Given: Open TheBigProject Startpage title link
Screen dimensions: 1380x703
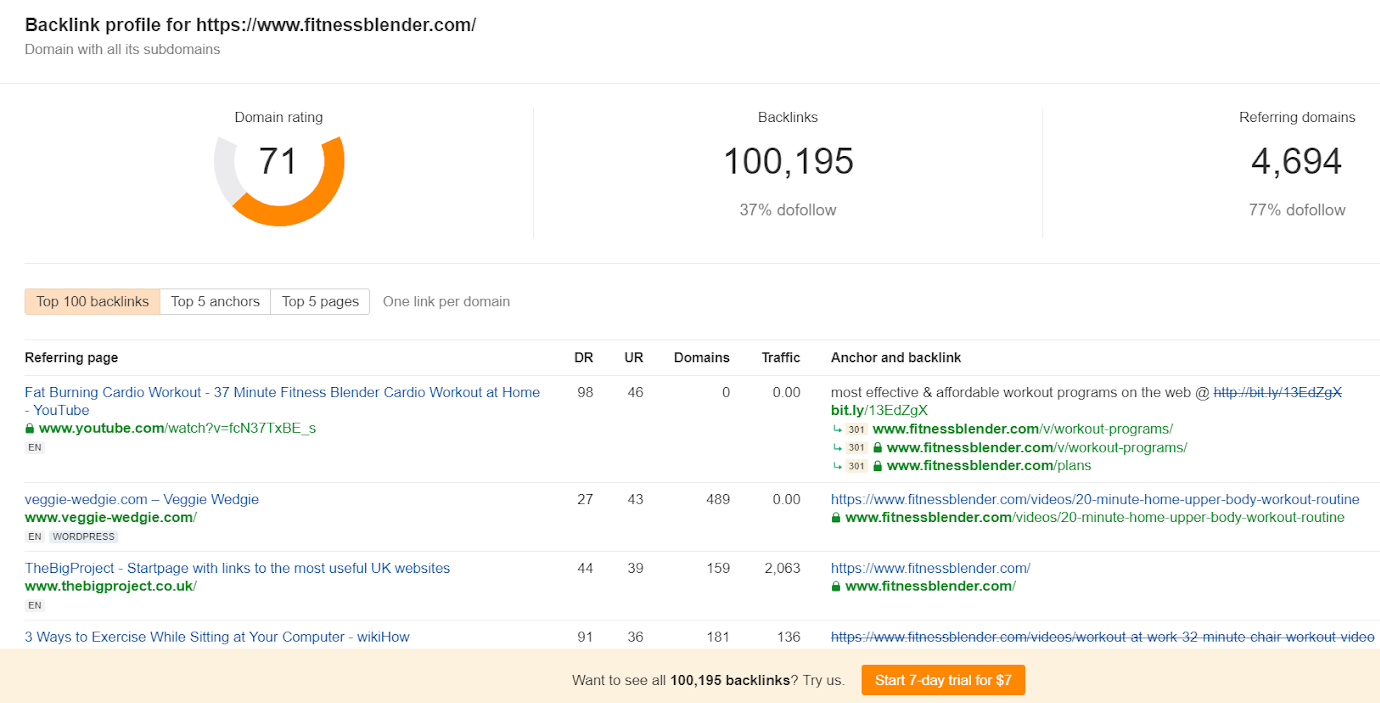Looking at the screenshot, I should click(237, 568).
